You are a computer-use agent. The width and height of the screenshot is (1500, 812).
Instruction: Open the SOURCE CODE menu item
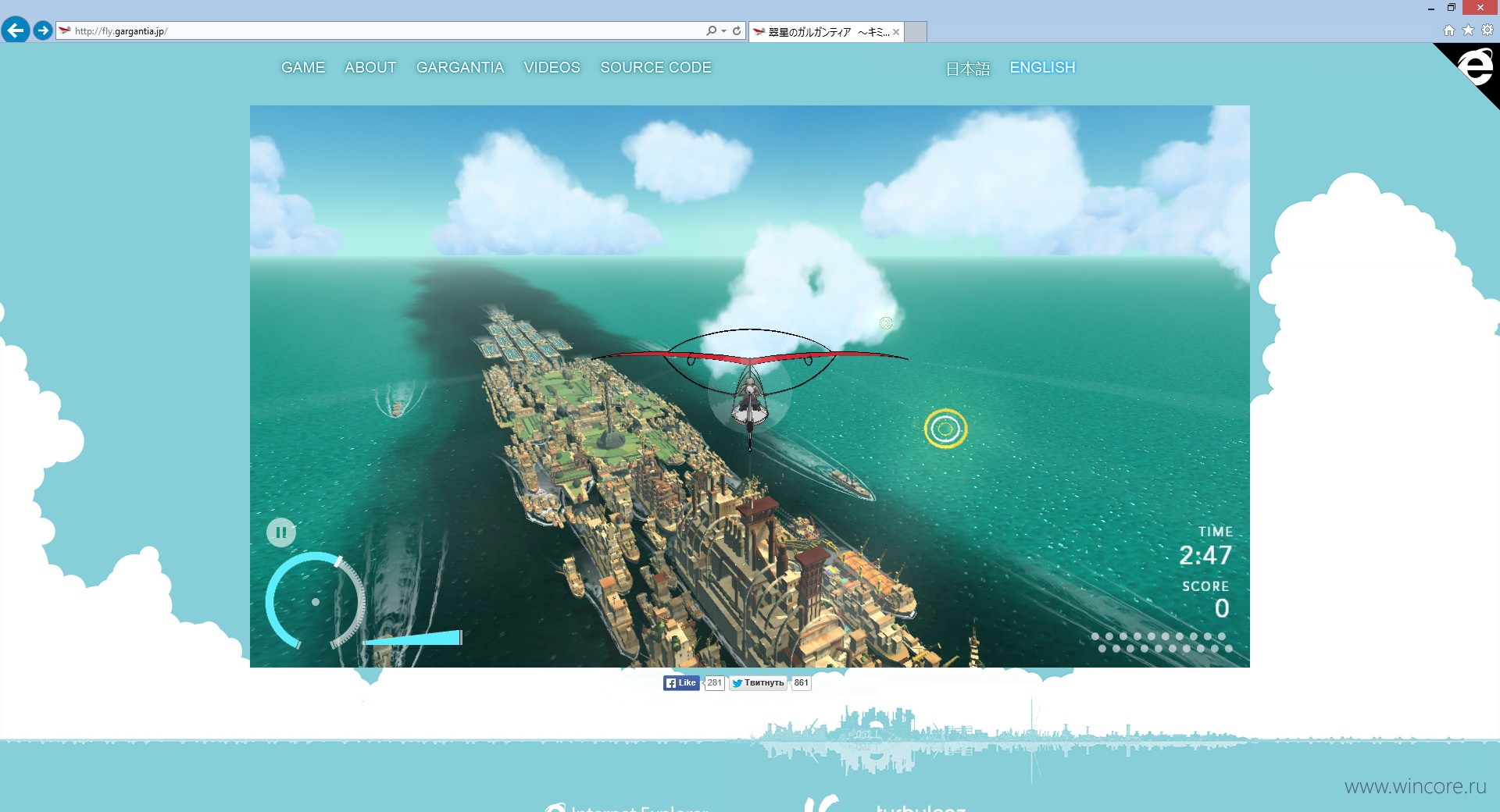click(655, 68)
